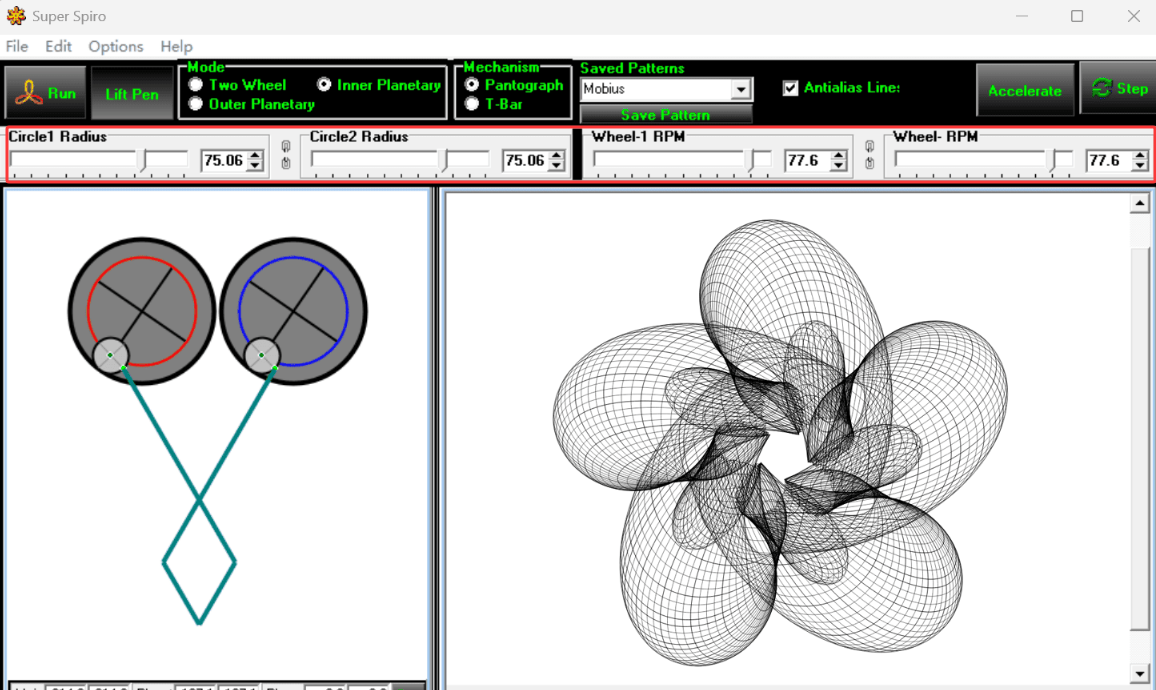Screen dimensions: 1156x690
Task: Toggle the link icon between wheel RPMs
Action: point(870,155)
